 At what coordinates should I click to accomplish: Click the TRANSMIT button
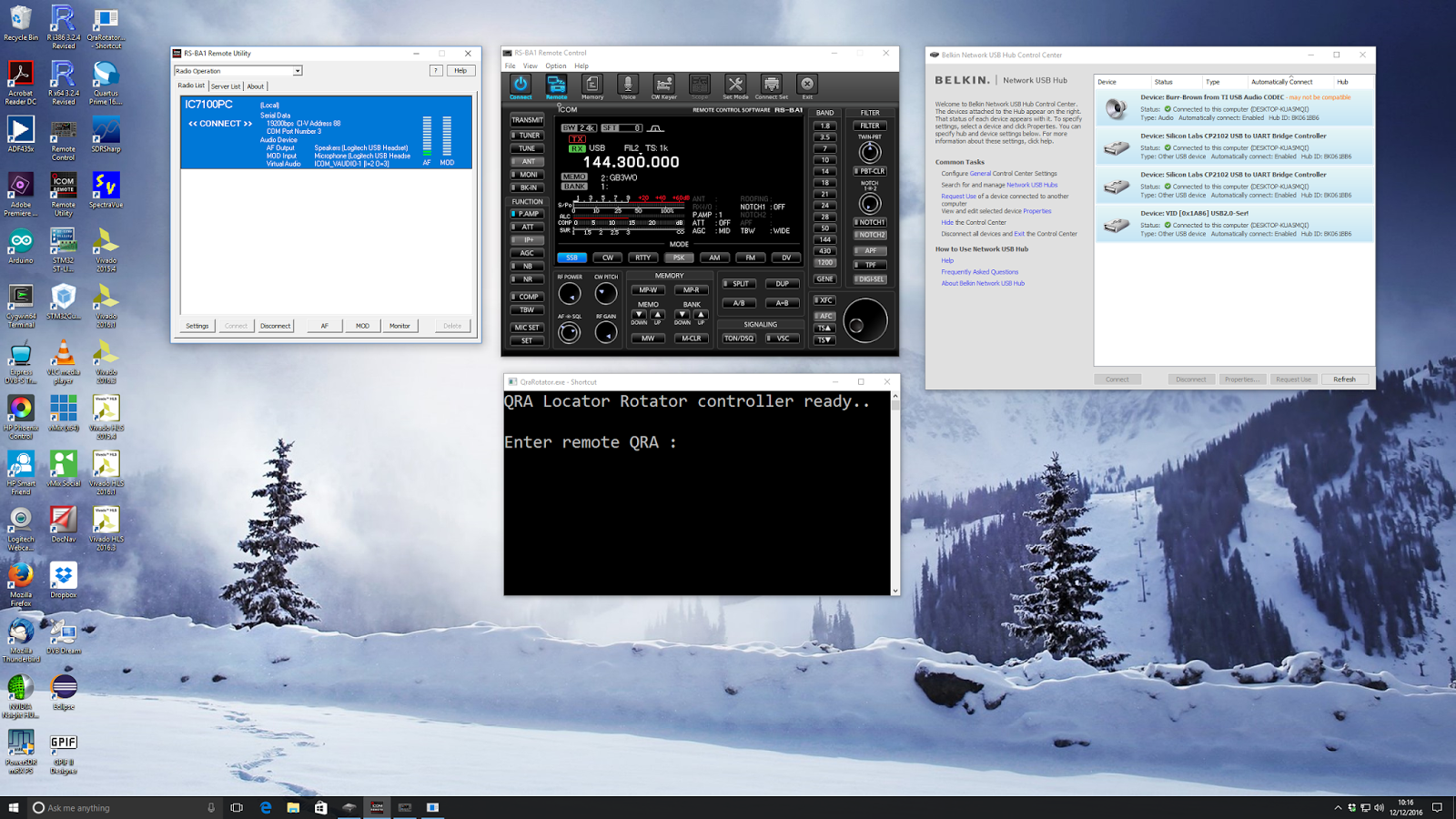click(x=527, y=119)
